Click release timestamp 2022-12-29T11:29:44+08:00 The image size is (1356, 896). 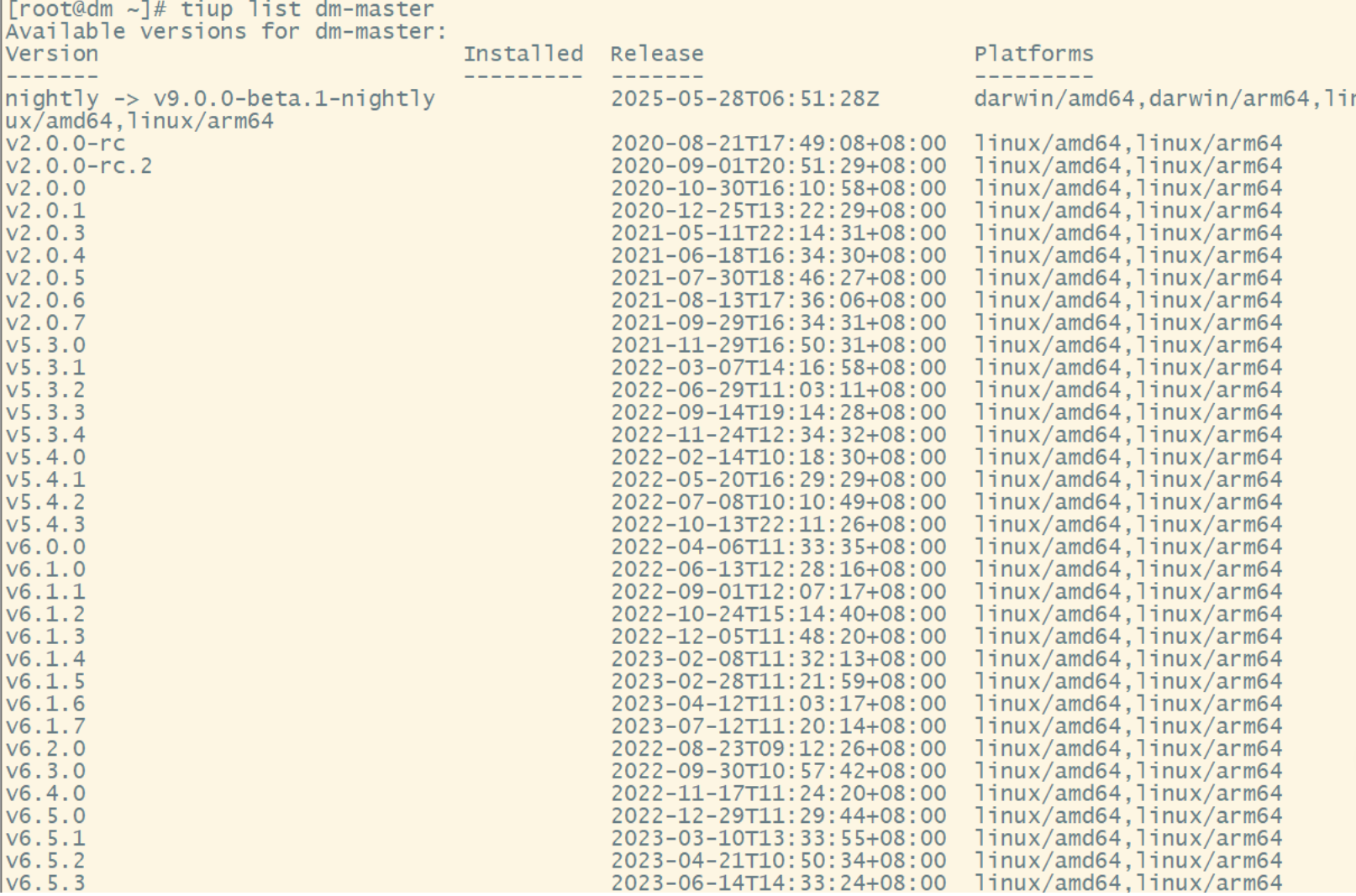coord(778,815)
